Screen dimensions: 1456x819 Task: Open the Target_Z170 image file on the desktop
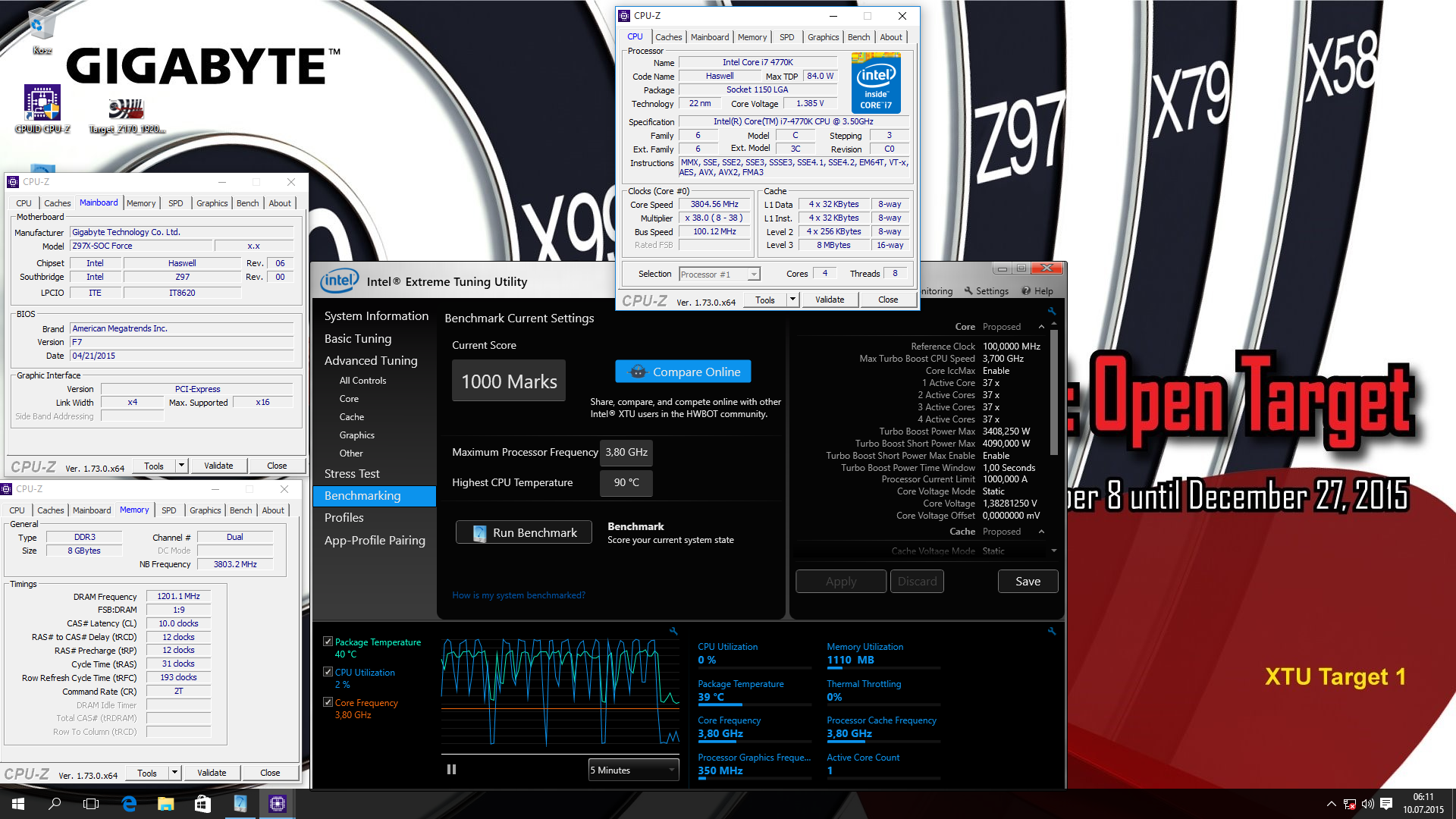pos(126,115)
